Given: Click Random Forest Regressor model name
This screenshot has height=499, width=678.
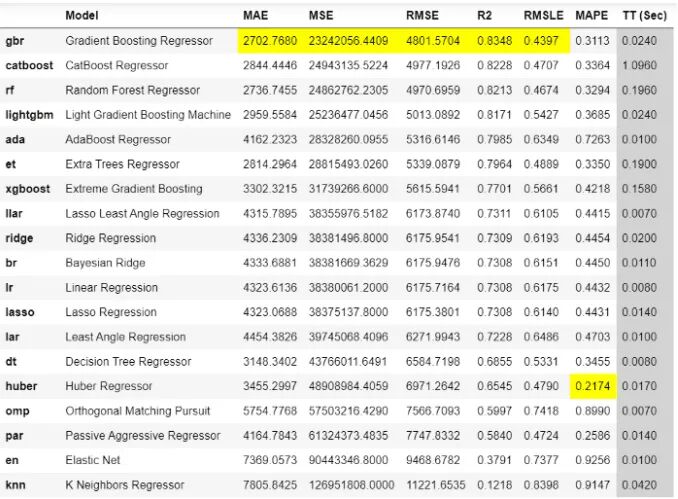Looking at the screenshot, I should click(x=132, y=90).
